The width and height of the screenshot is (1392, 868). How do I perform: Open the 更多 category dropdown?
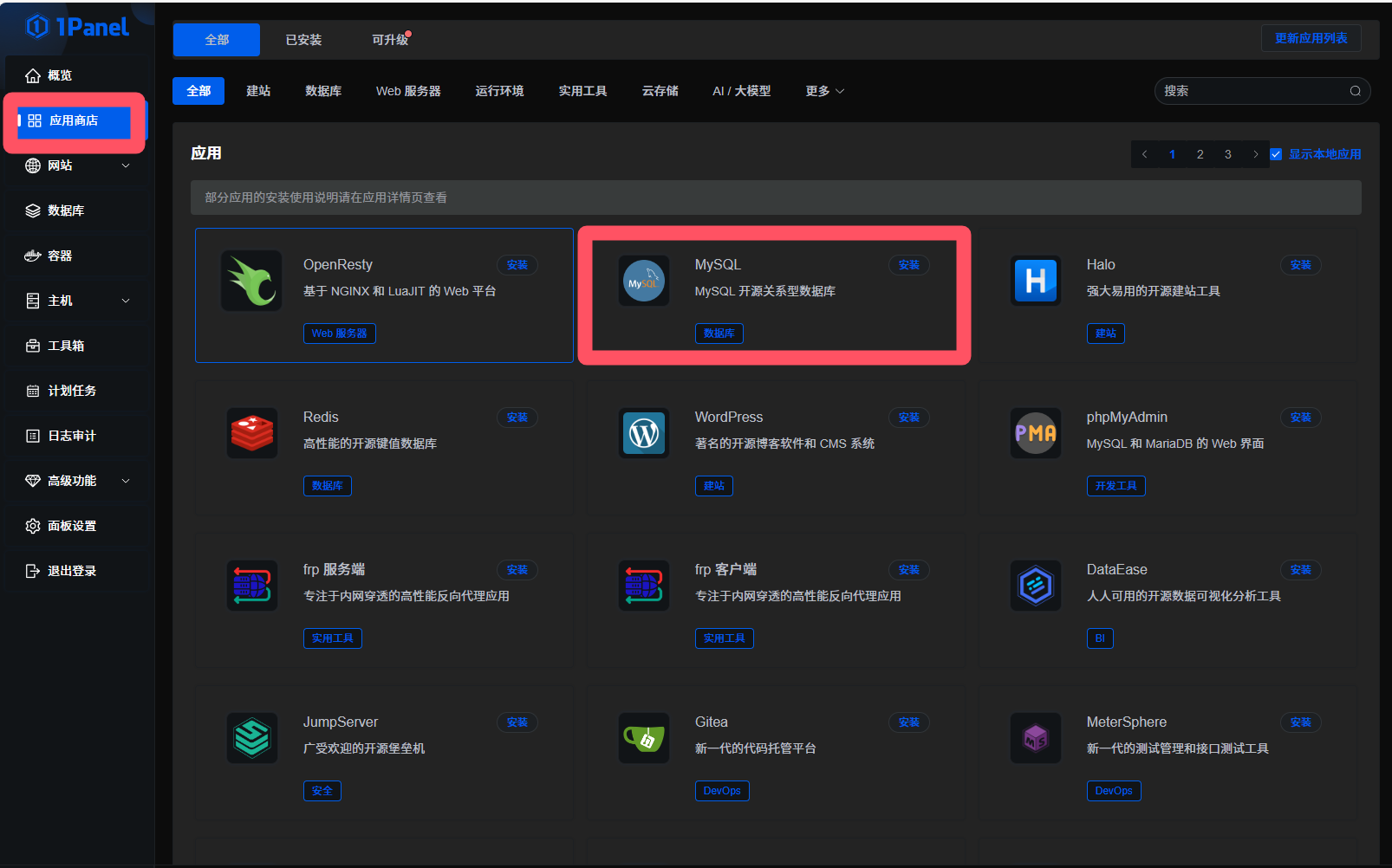coord(824,91)
